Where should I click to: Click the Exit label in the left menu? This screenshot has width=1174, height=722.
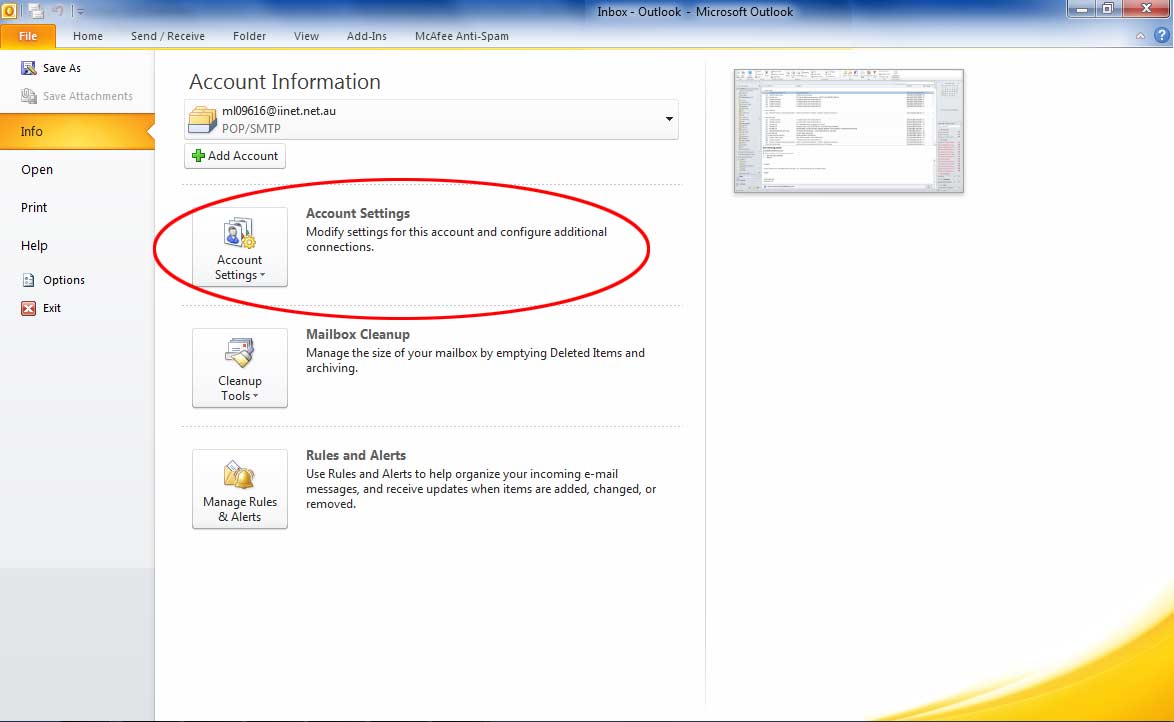pyautogui.click(x=52, y=308)
